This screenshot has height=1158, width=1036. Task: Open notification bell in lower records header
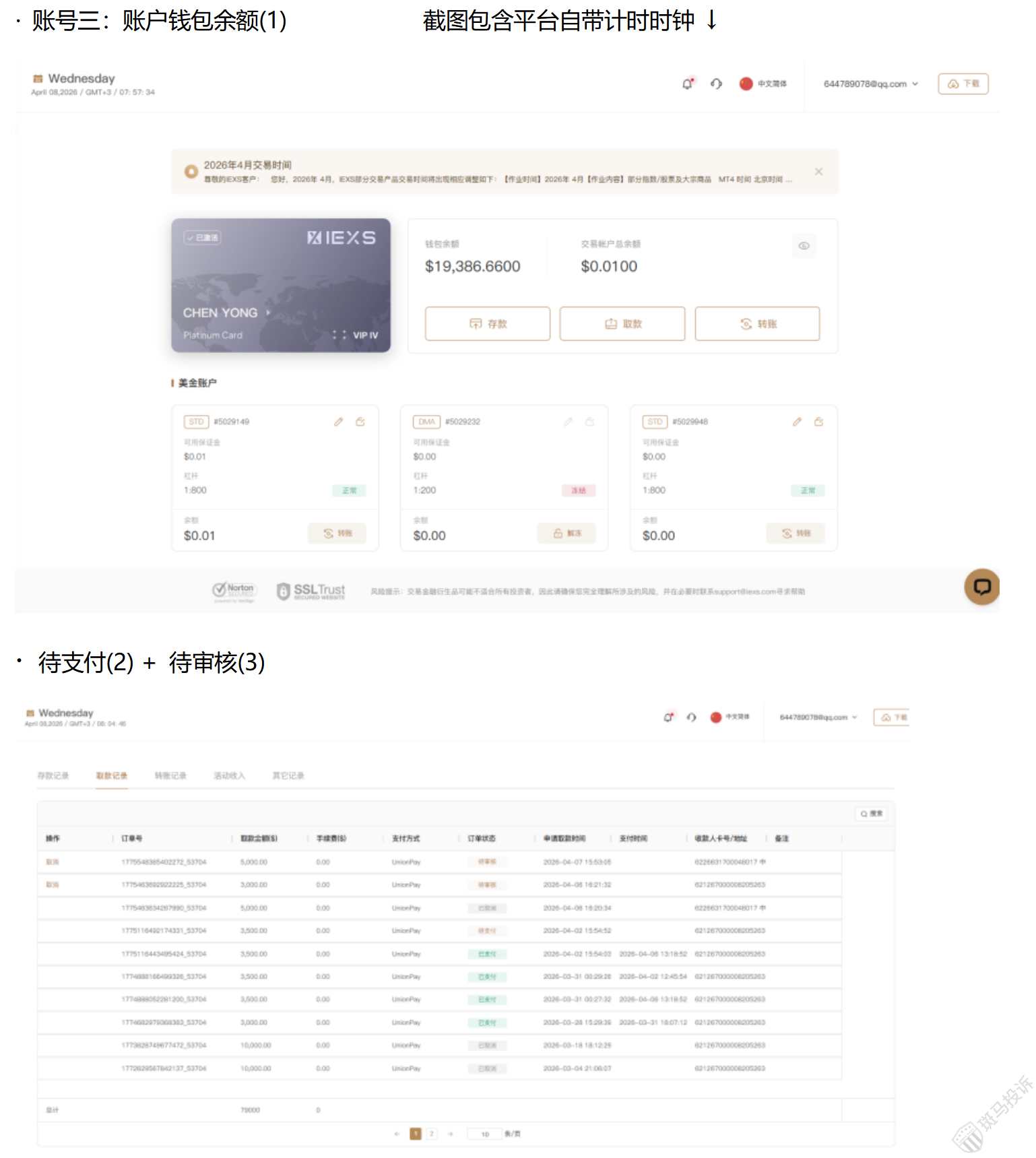(669, 717)
